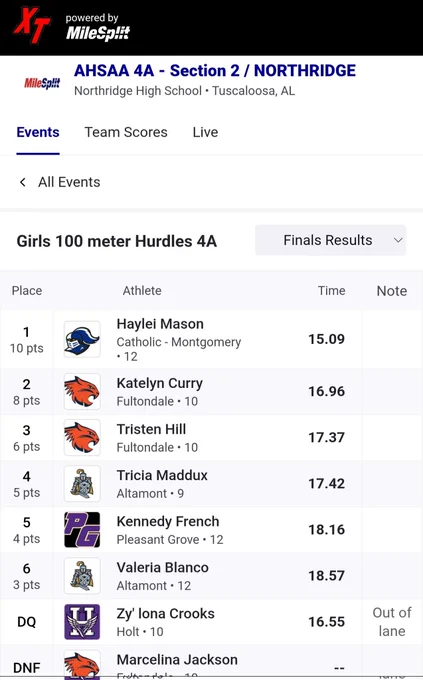Screen dimensions: 423x680
Task: Tap the Holt team logo
Action: (82, 622)
